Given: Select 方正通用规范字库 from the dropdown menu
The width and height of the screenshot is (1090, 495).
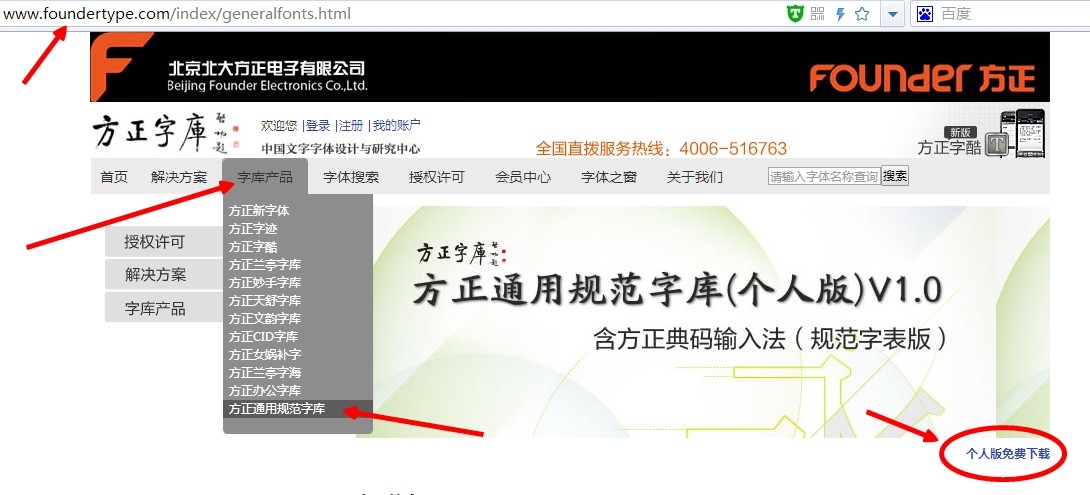Looking at the screenshot, I should [298, 409].
